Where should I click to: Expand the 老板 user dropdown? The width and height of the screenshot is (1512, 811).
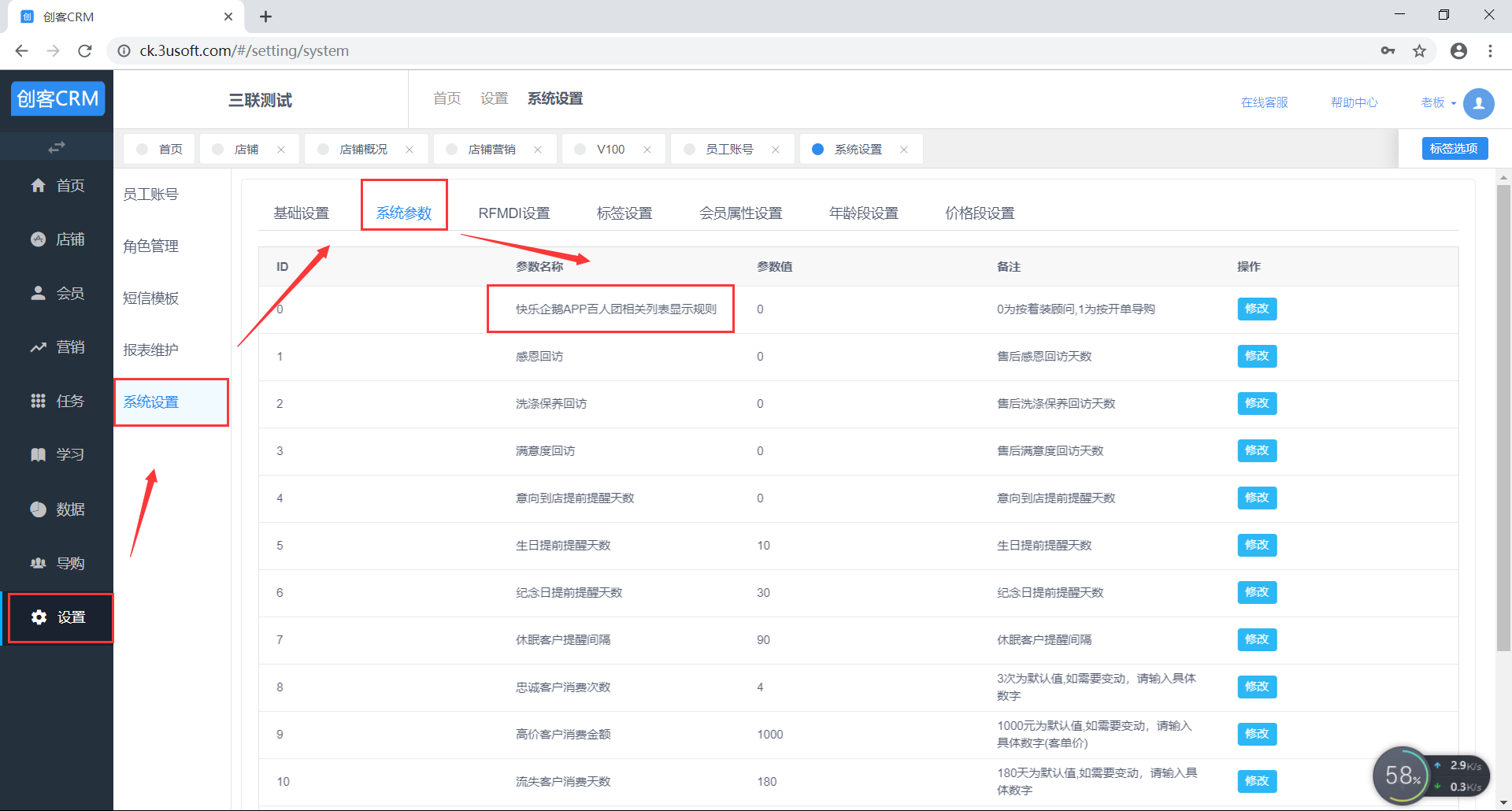1438,103
